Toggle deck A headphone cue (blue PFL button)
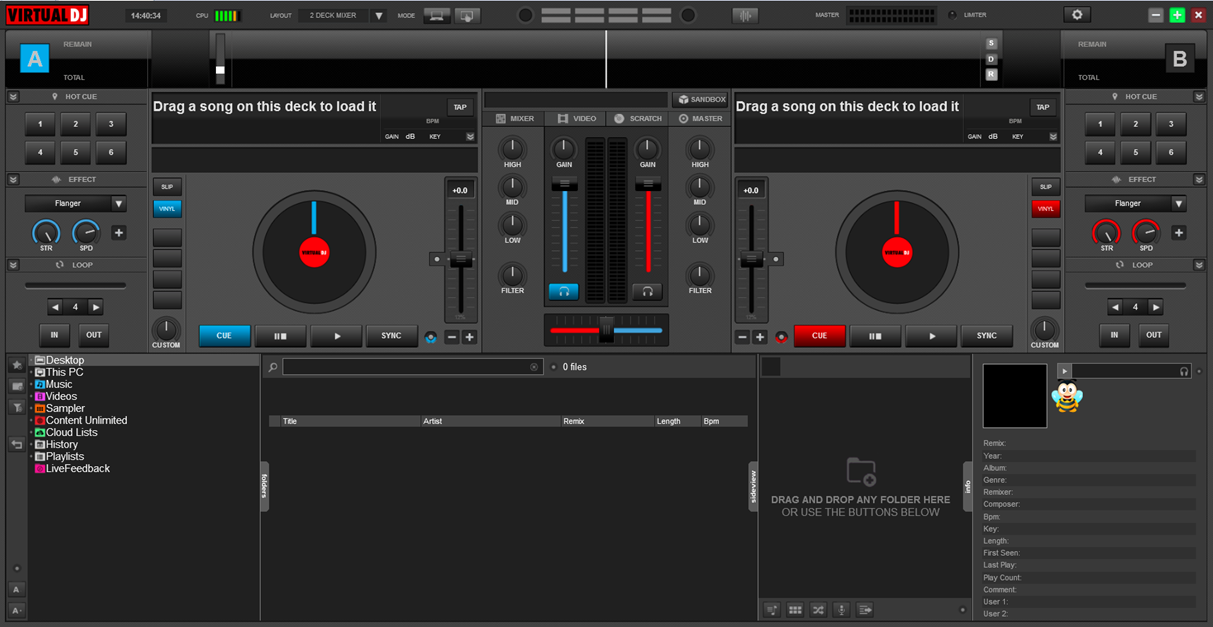Screen dimensions: 1213x627 tap(563, 291)
